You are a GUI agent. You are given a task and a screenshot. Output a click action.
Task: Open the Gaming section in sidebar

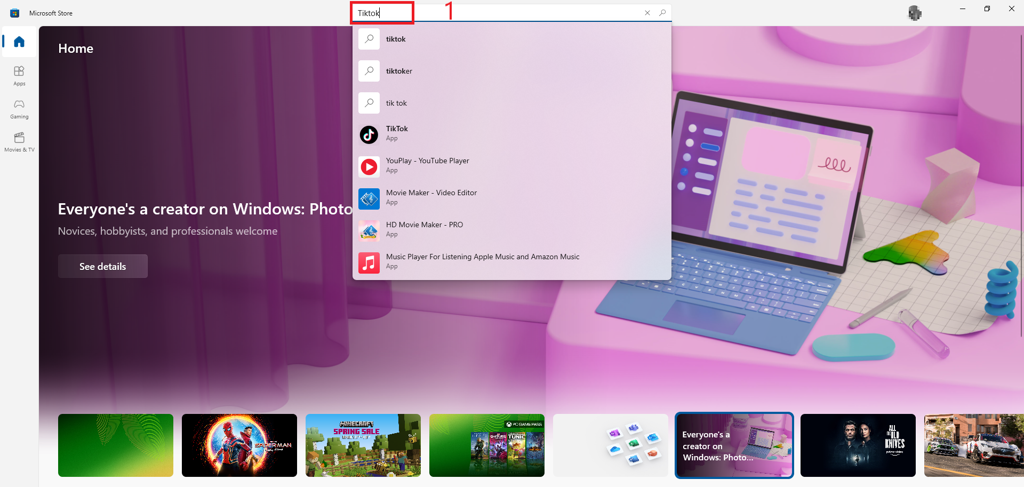pos(19,108)
